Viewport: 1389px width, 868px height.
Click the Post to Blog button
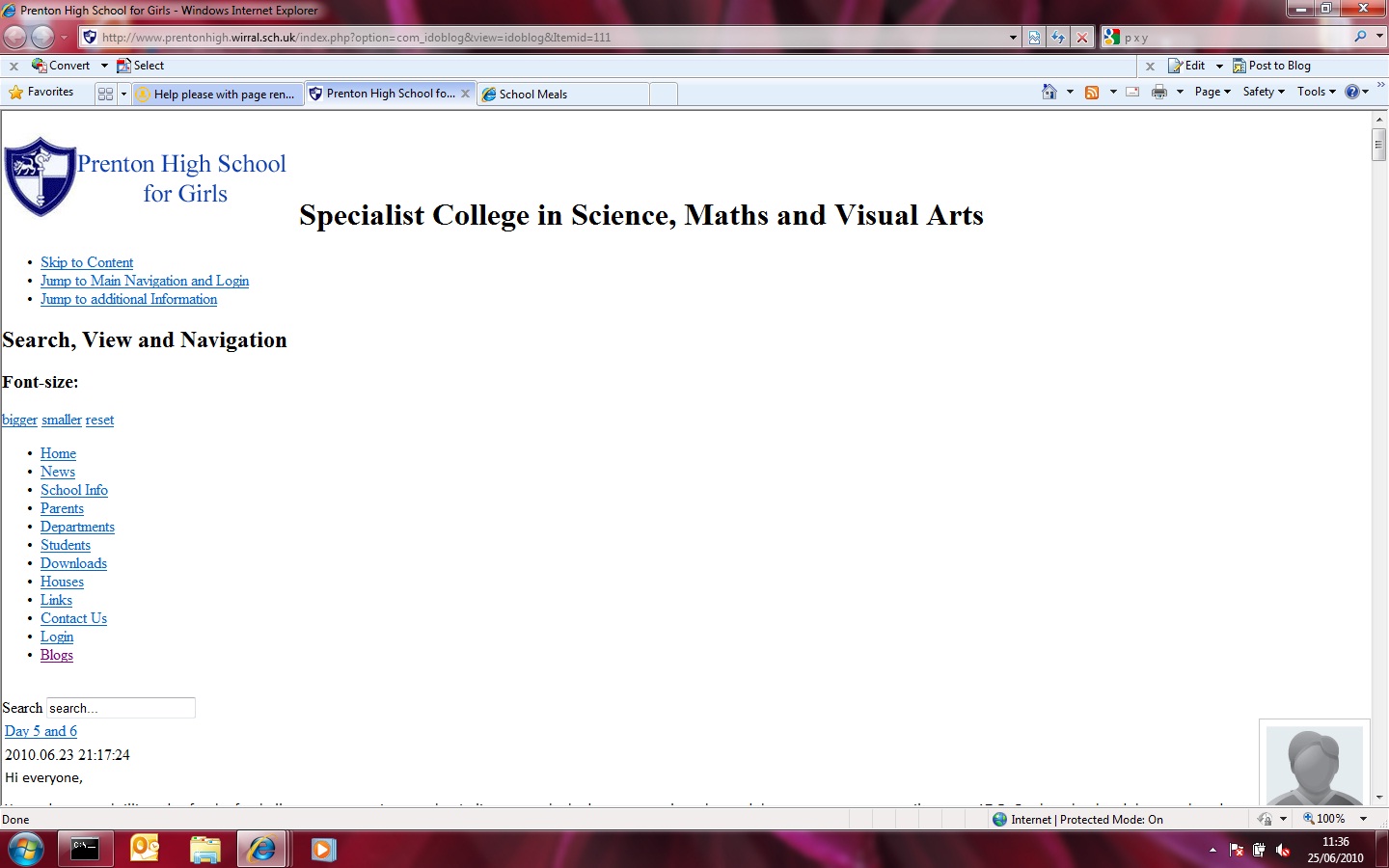(x=1271, y=66)
